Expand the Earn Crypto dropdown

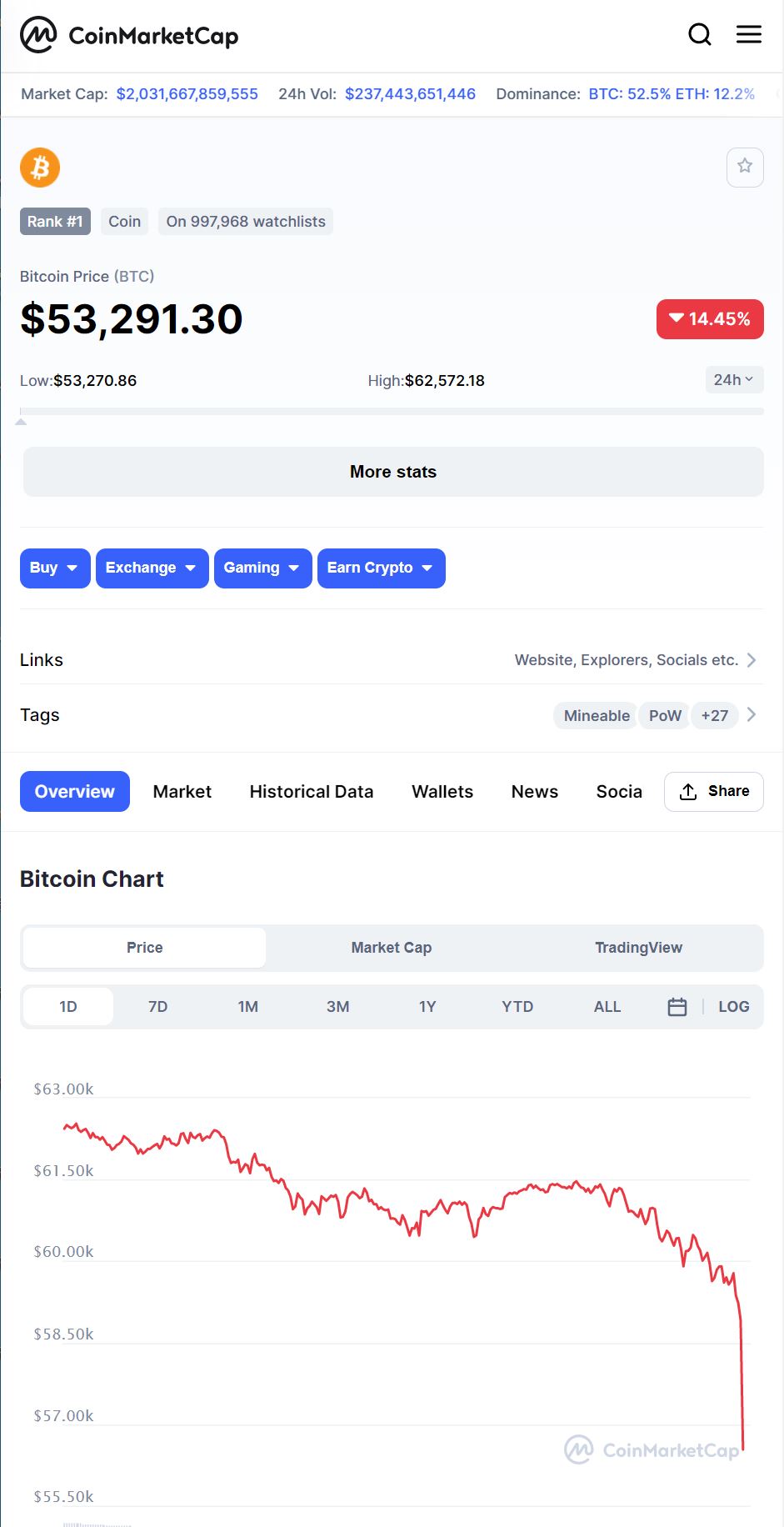pos(381,568)
